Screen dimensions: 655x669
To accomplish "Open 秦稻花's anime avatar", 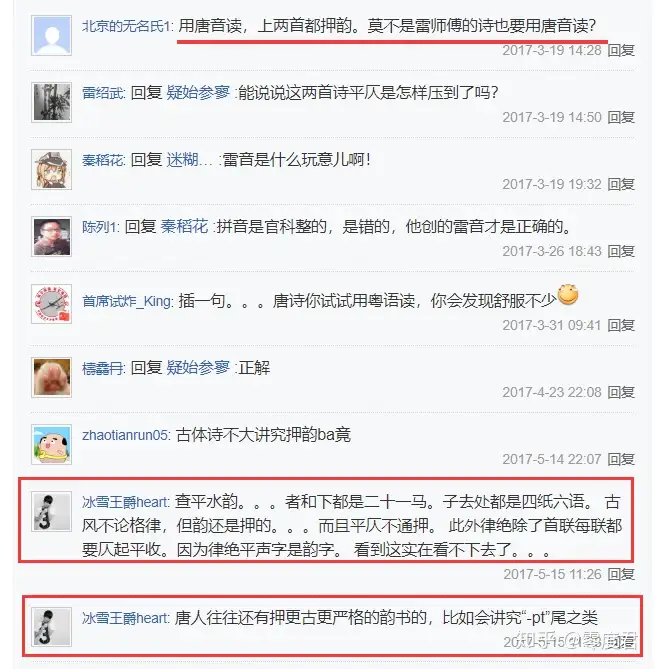I will tap(51, 169).
